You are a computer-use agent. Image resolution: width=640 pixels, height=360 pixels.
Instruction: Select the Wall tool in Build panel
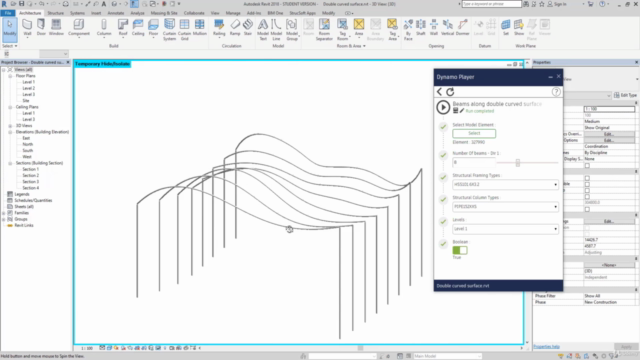27,28
